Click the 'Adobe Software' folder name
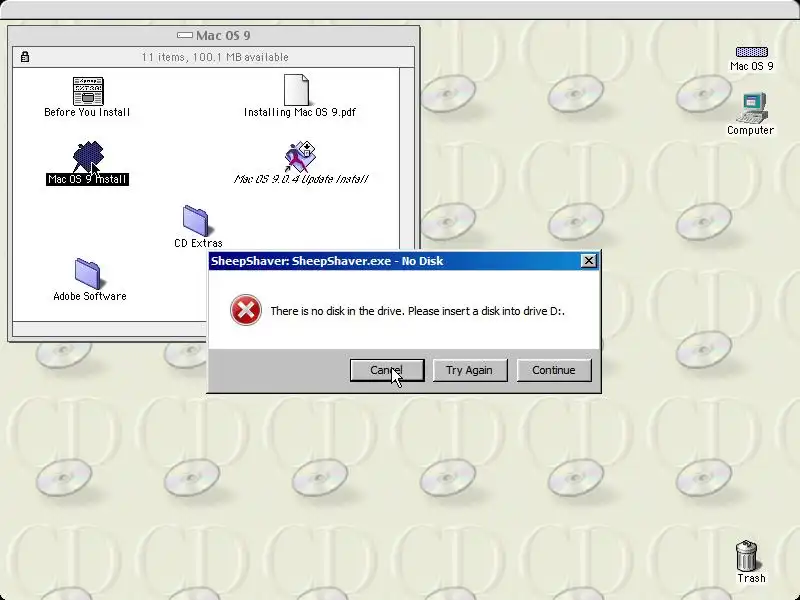This screenshot has height=600, width=800. (x=90, y=296)
